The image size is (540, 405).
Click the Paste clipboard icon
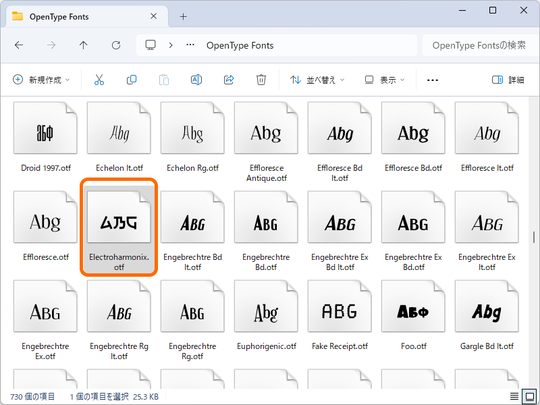point(164,80)
